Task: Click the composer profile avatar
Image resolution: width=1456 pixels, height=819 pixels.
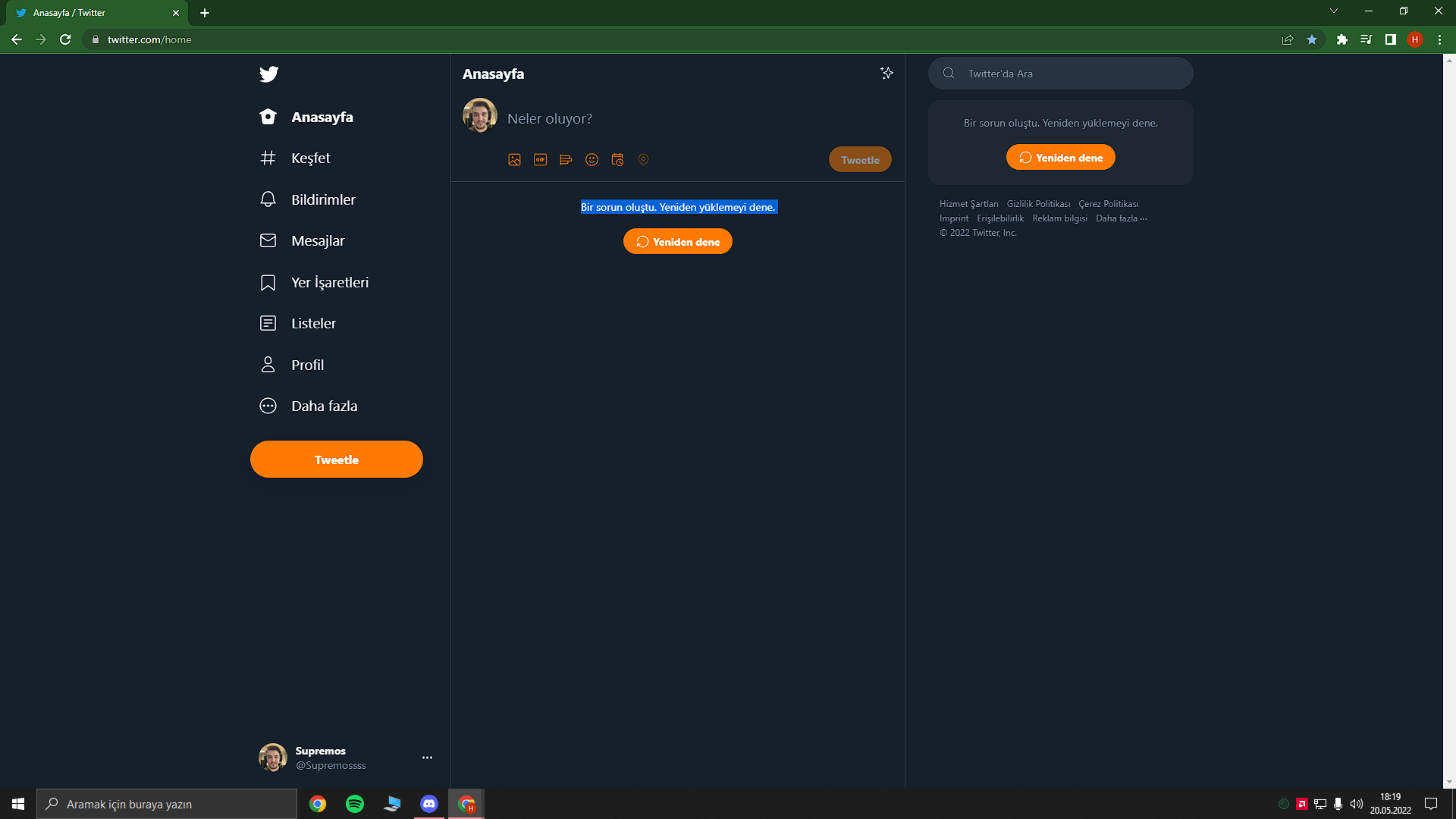Action: [480, 115]
